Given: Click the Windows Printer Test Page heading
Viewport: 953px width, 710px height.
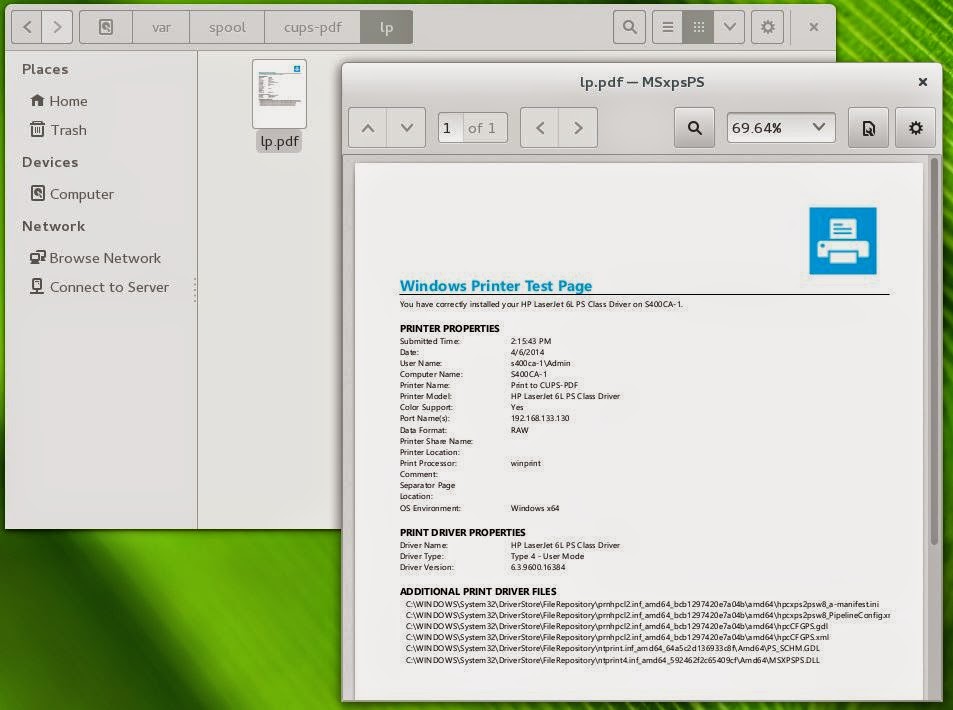Looking at the screenshot, I should (496, 286).
